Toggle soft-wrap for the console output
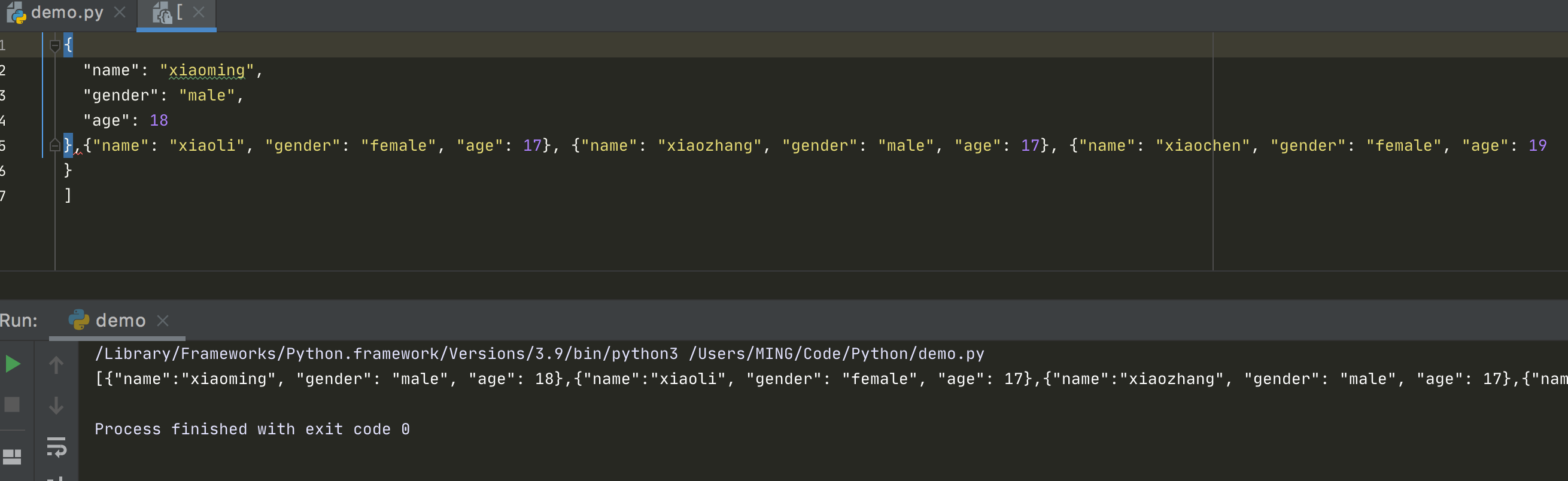This screenshot has height=481, width=1568. 56,447
